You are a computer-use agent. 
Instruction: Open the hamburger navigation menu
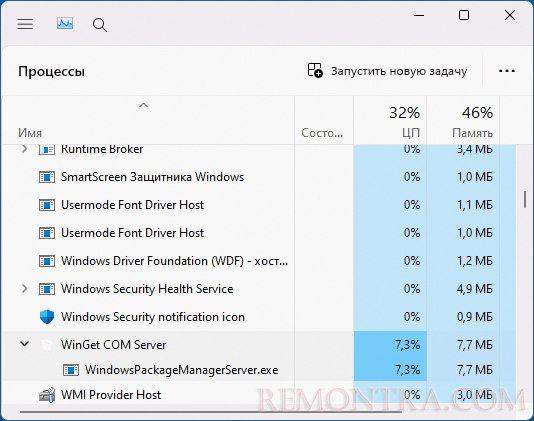point(25,24)
